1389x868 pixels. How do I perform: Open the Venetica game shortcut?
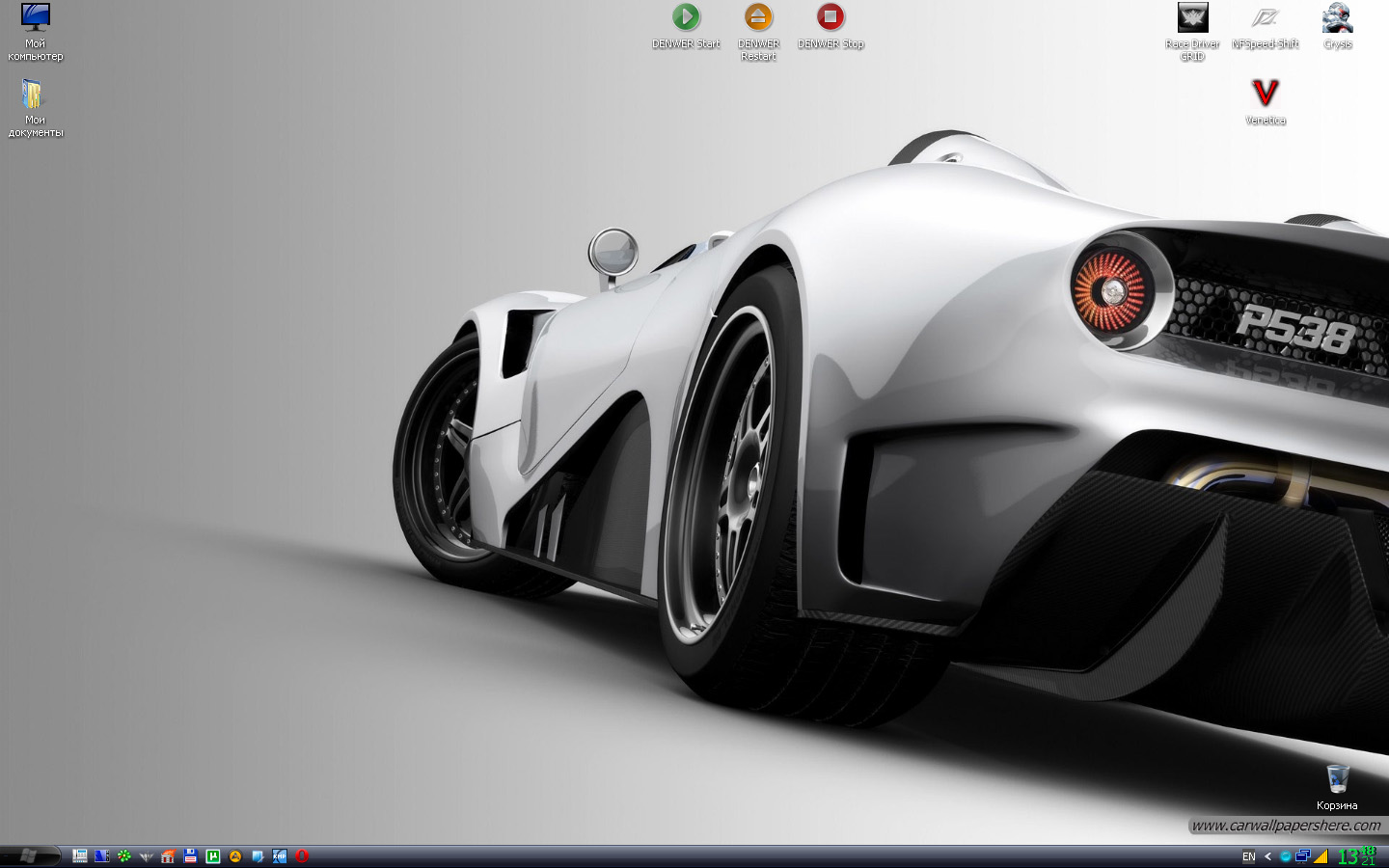click(1265, 94)
